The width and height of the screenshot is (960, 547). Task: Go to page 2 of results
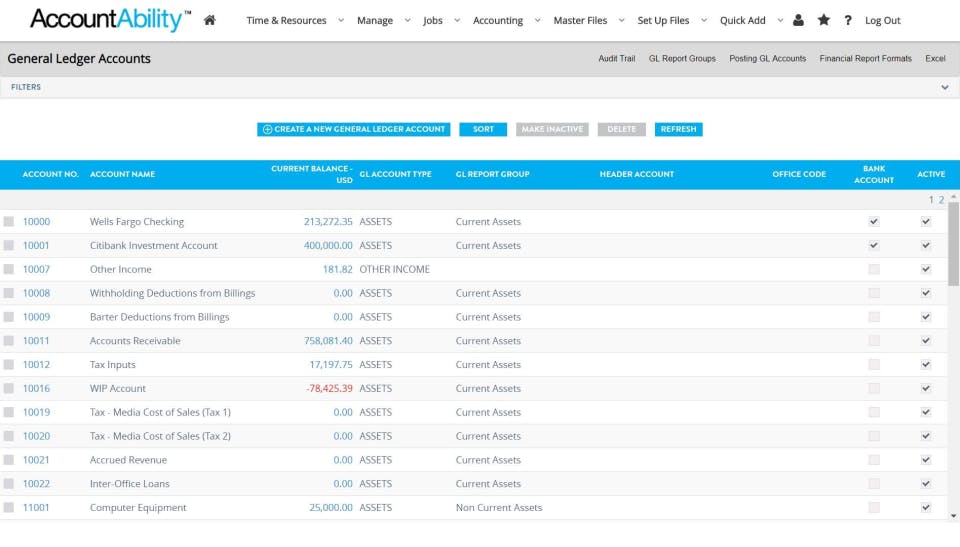click(941, 200)
